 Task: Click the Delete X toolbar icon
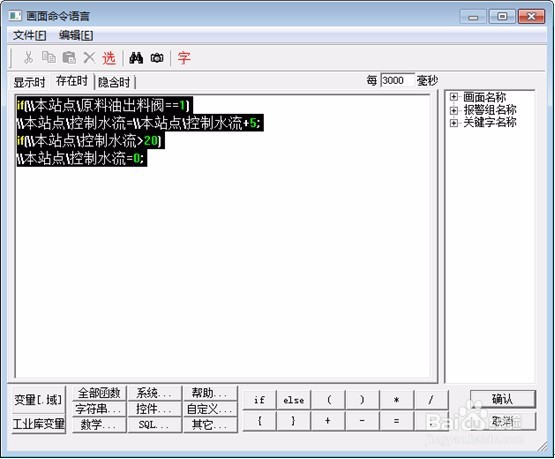(x=89, y=57)
